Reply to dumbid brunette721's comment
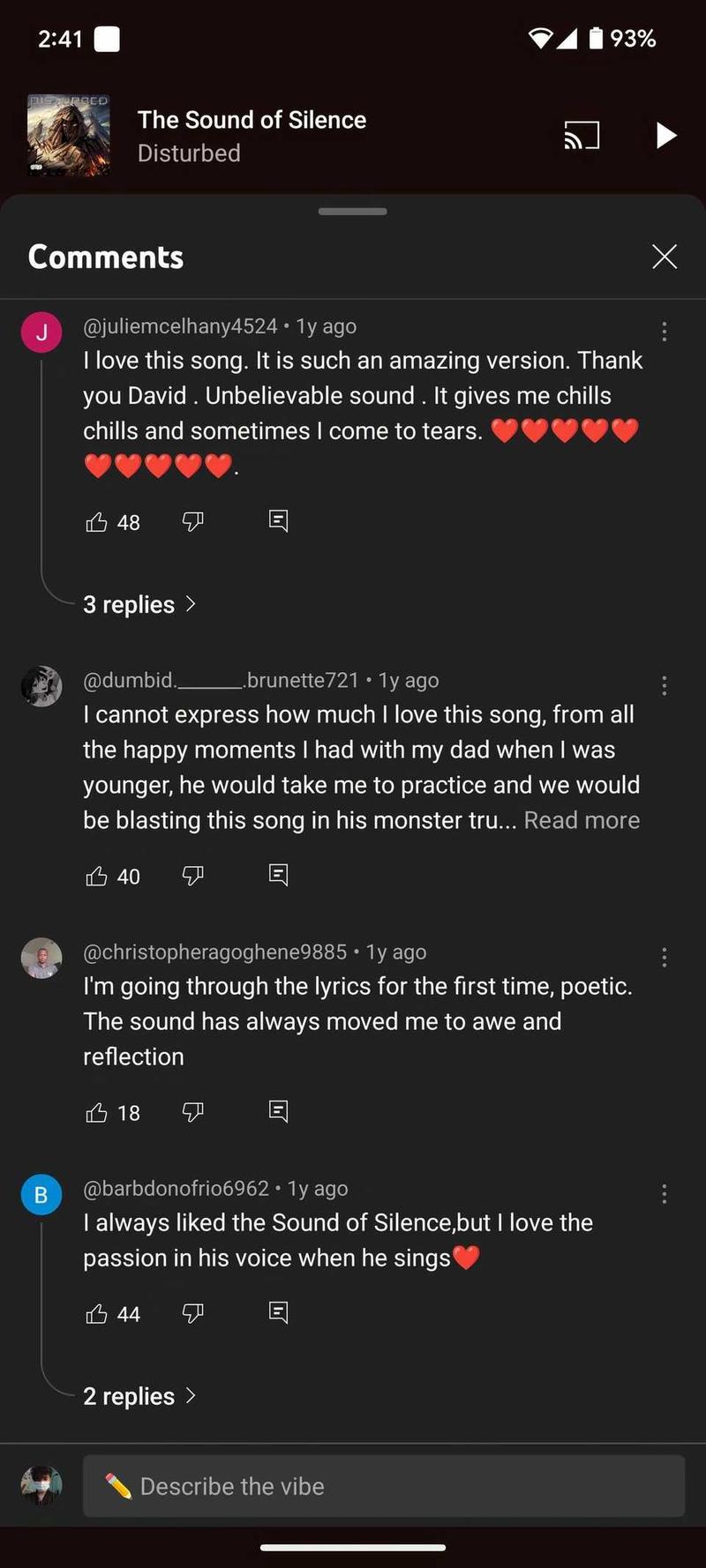 (x=278, y=875)
